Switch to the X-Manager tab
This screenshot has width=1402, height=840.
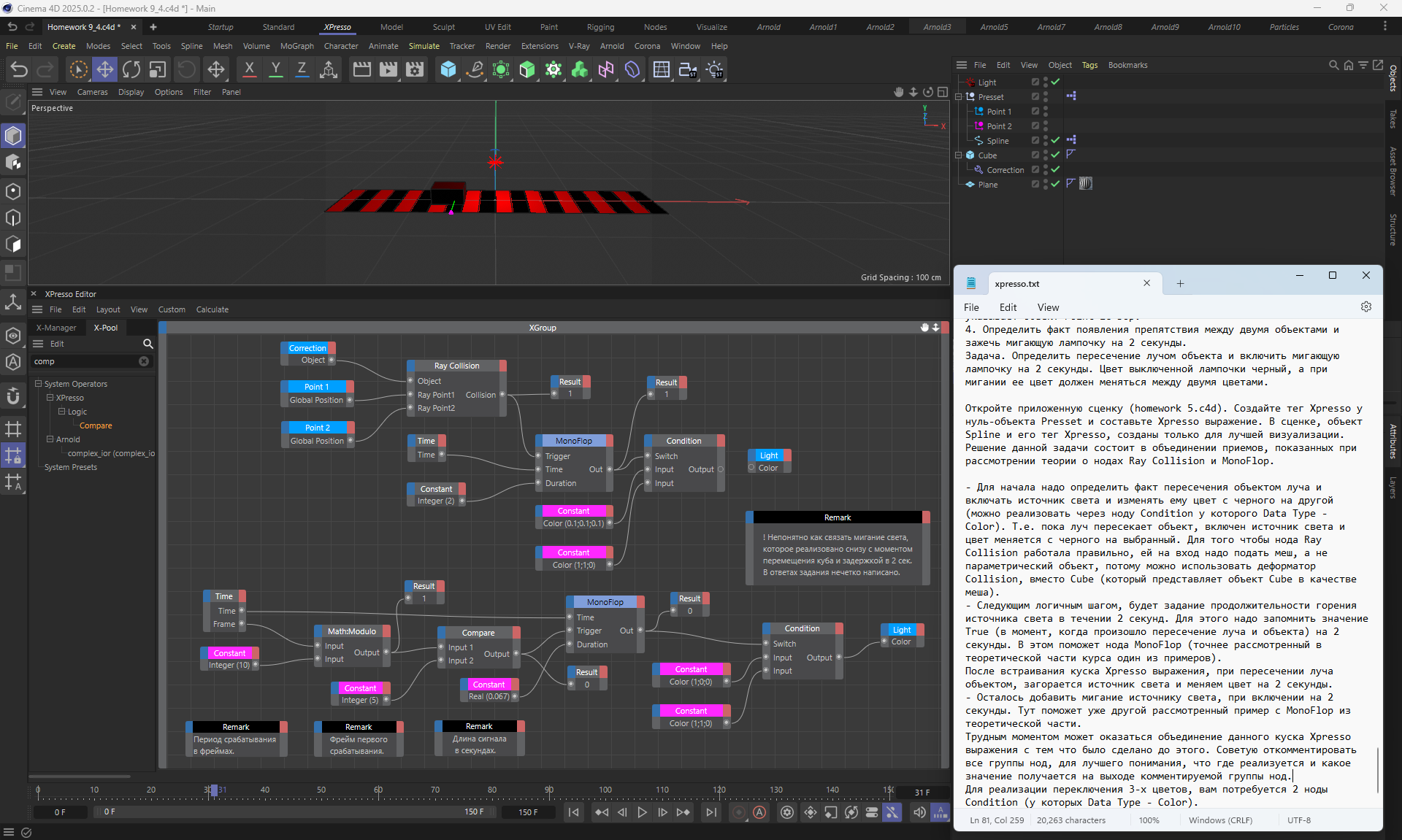tap(56, 328)
